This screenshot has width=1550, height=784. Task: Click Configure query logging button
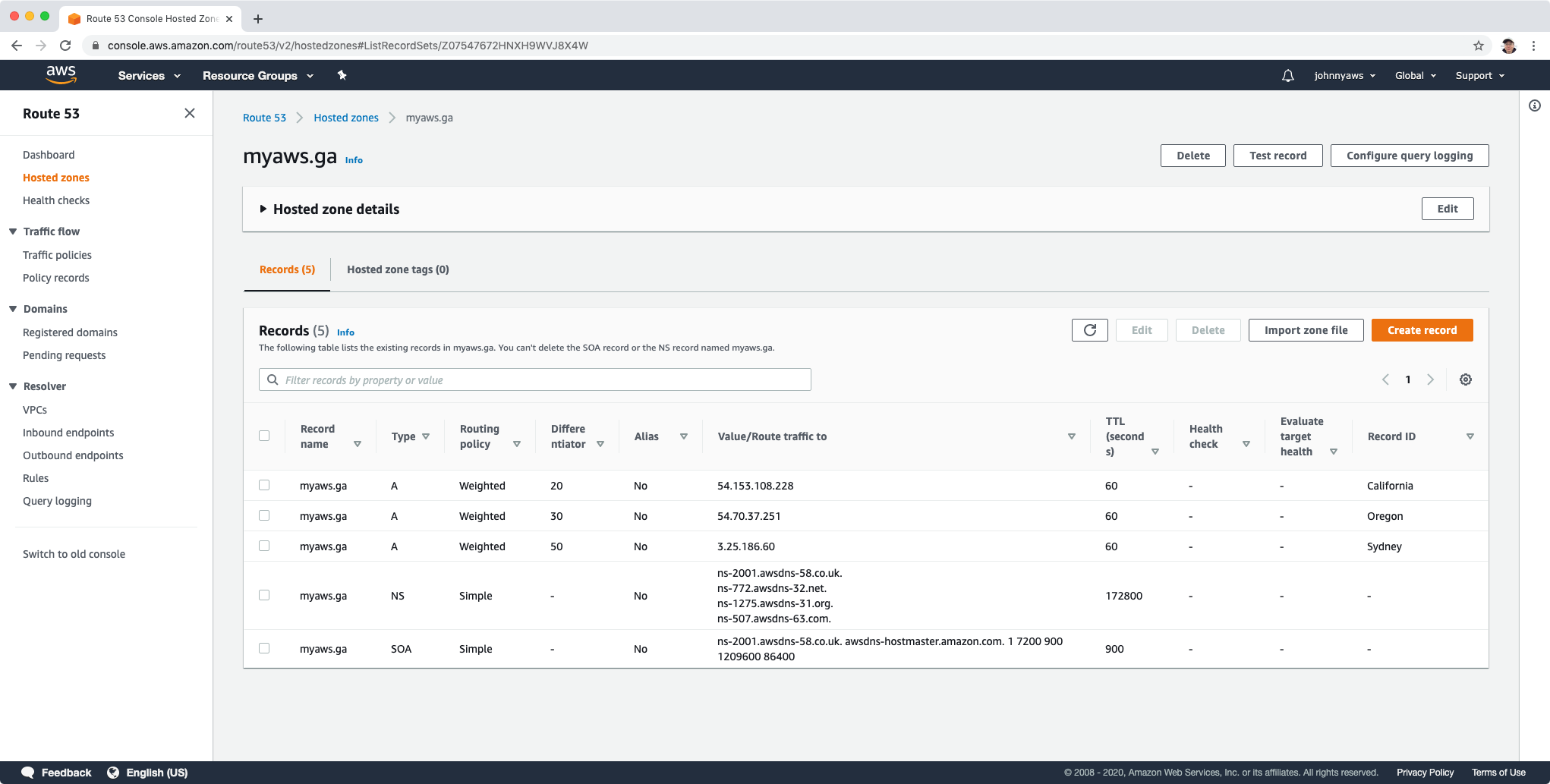coord(1410,156)
